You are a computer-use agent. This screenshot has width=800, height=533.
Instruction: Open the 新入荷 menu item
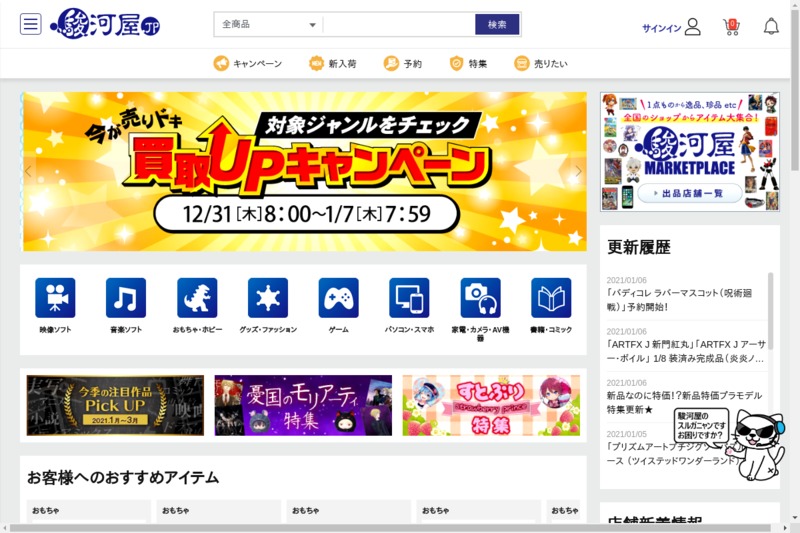pyautogui.click(x=332, y=64)
